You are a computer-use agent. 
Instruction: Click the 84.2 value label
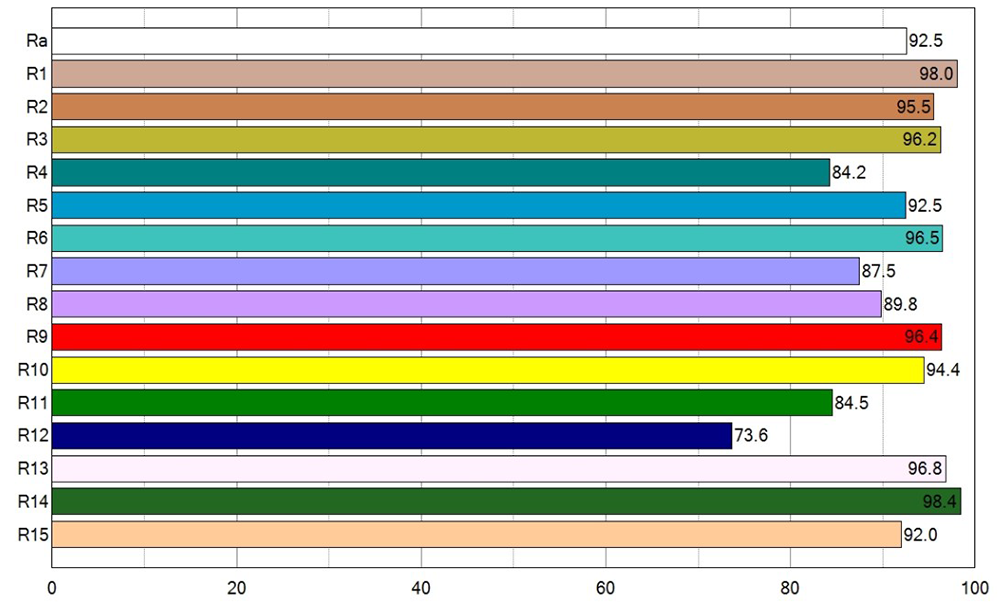click(849, 173)
